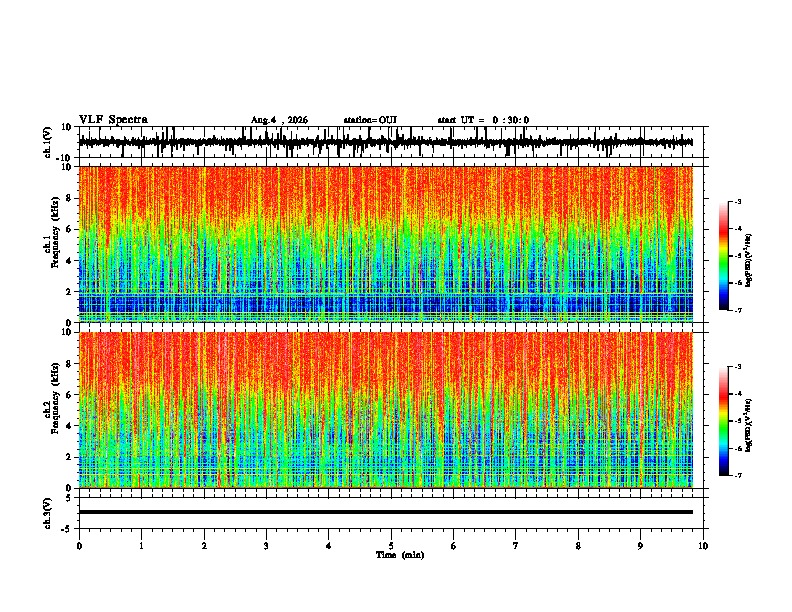The height and width of the screenshot is (612, 792).
Task: Click the "6" kHz tick on ch.2 frequency axis
Action: pyautogui.click(x=69, y=395)
